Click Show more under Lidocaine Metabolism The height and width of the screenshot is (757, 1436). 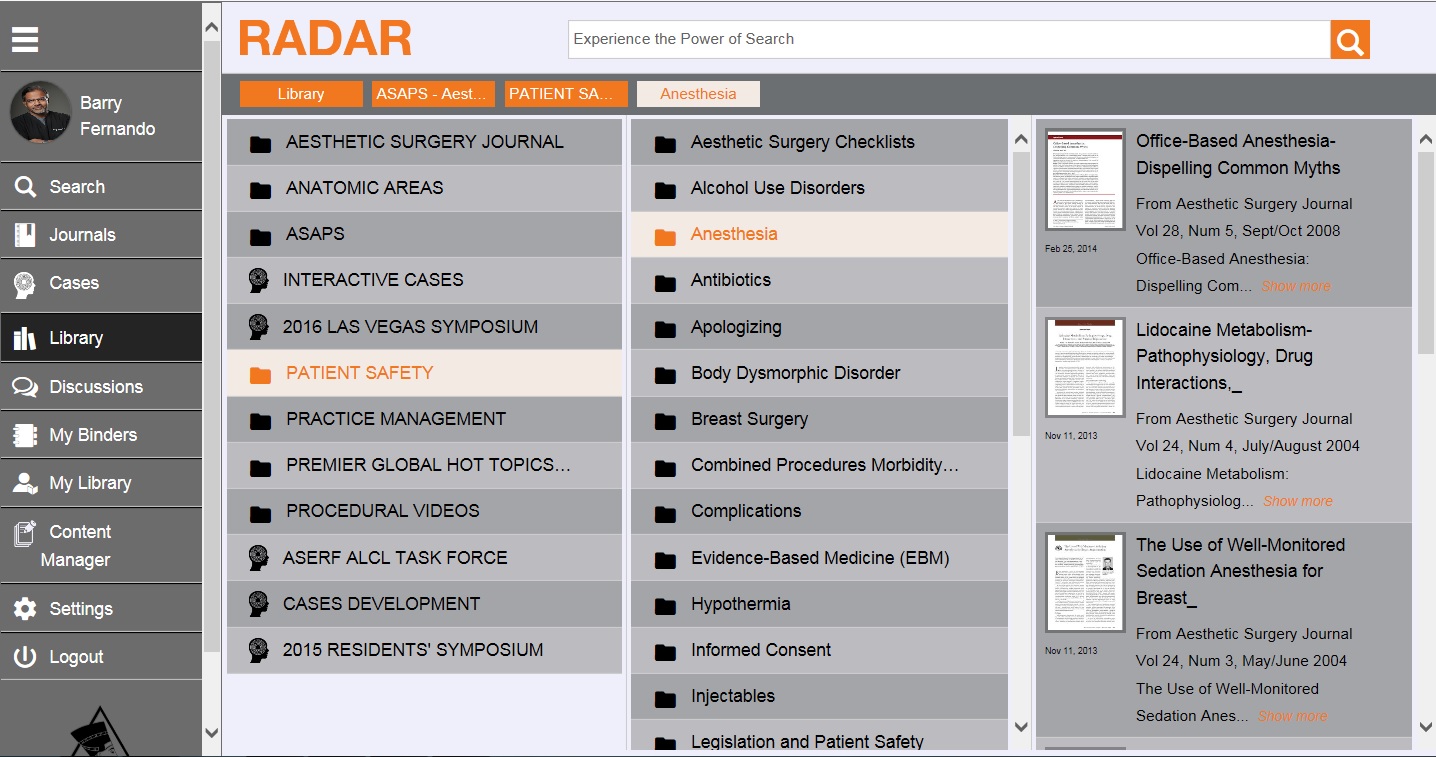click(1297, 501)
